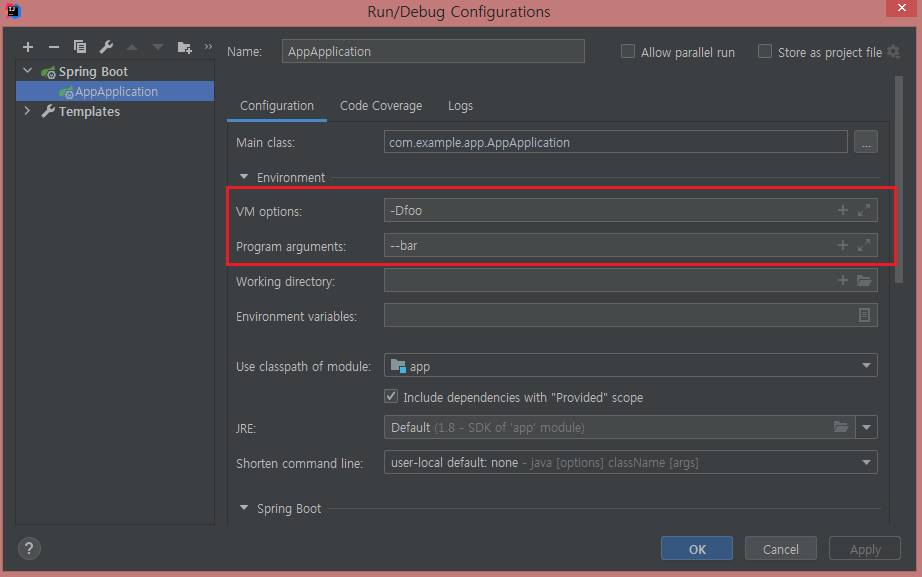Expand the Templates tree node
The width and height of the screenshot is (922, 577).
27,111
